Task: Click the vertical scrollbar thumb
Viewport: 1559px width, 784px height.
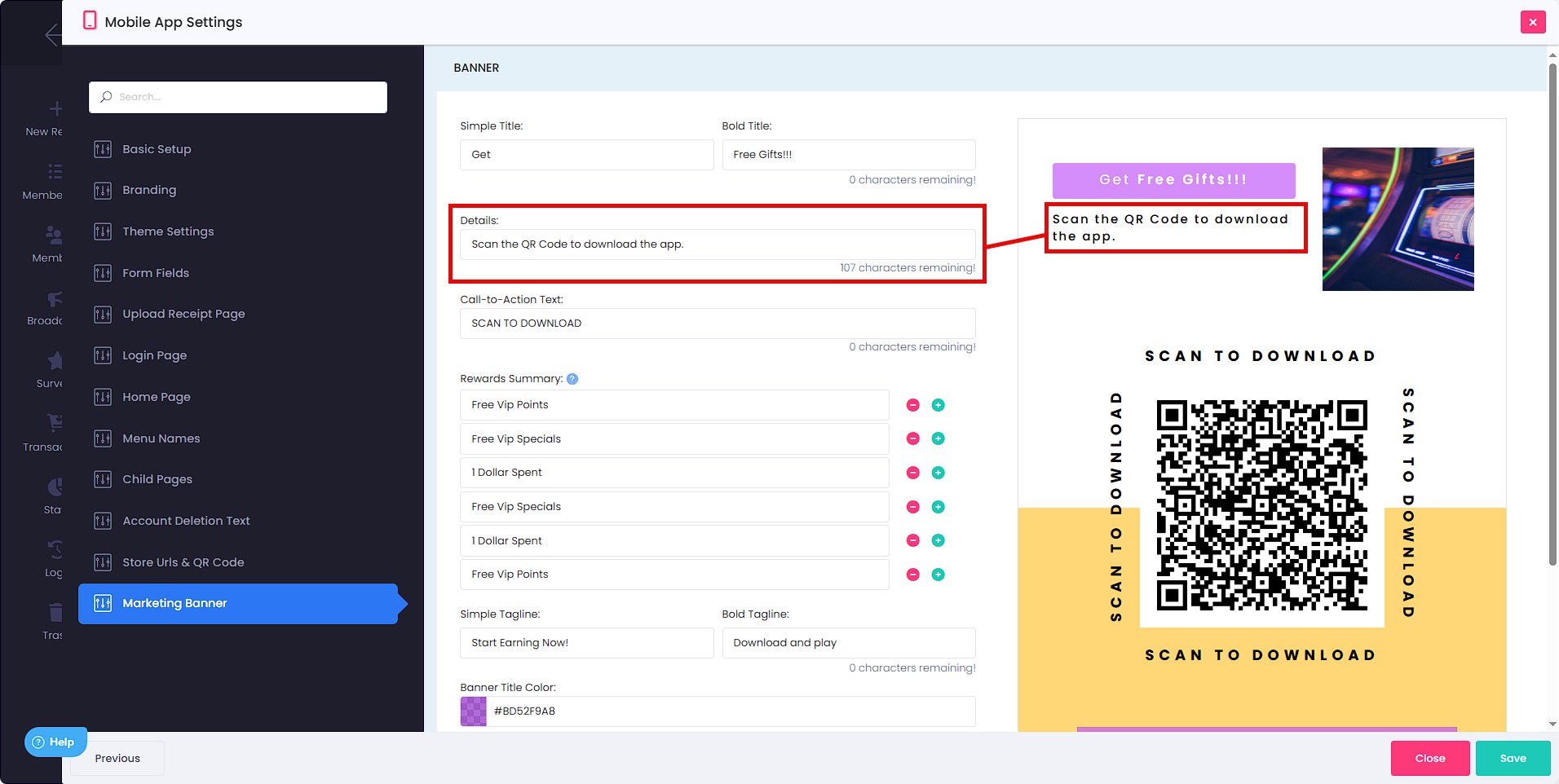Action: tap(1552, 314)
